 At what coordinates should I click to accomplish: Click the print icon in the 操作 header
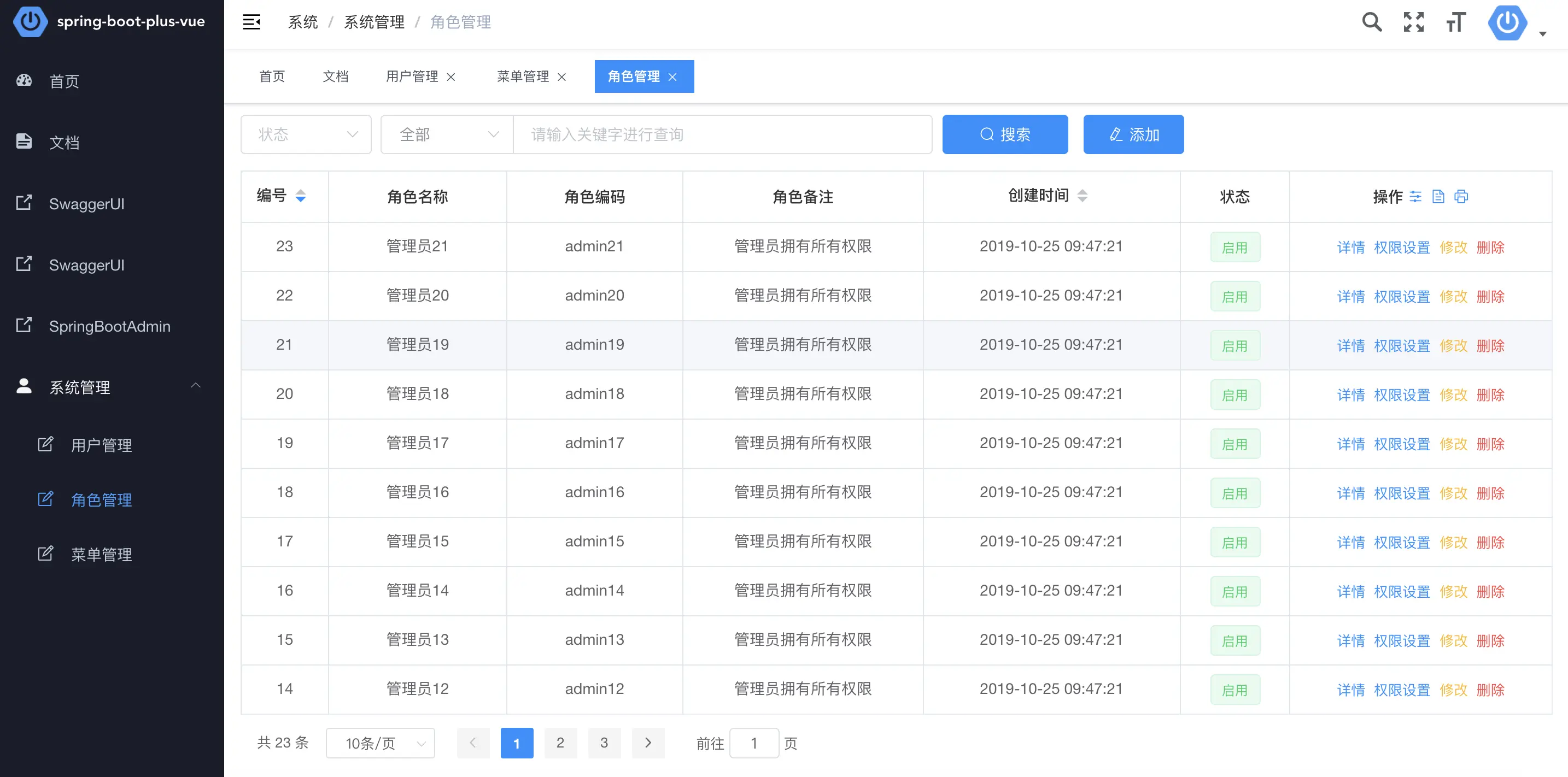(1461, 197)
